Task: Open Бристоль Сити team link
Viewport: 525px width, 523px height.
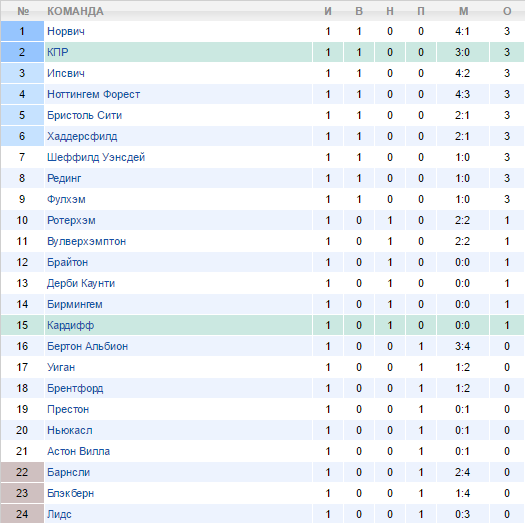Action: 84,115
